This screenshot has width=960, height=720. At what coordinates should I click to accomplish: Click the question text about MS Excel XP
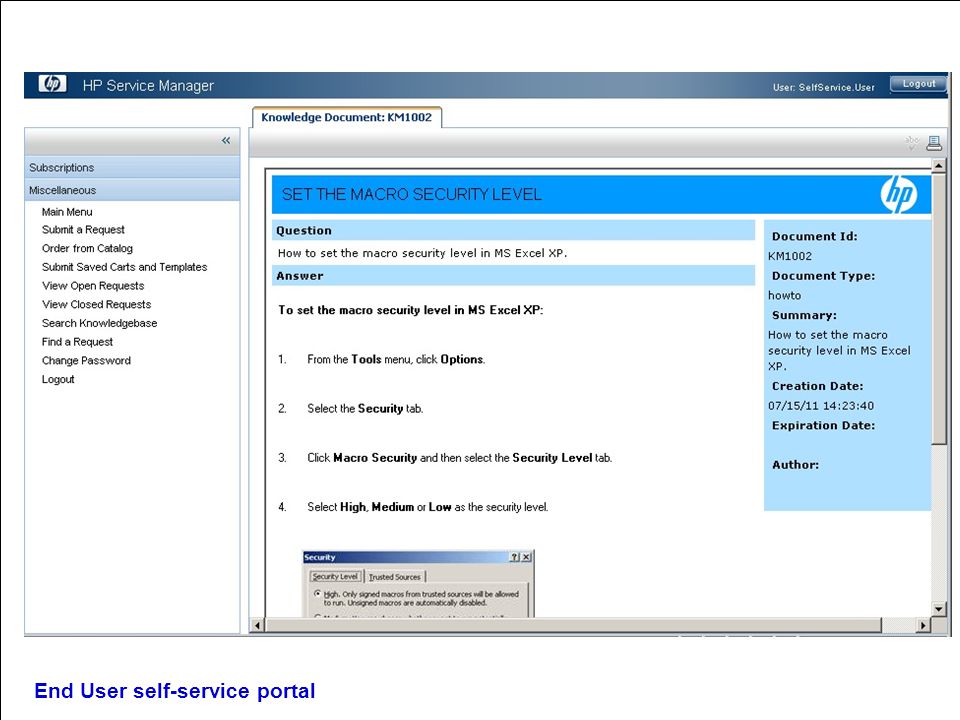tap(422, 253)
